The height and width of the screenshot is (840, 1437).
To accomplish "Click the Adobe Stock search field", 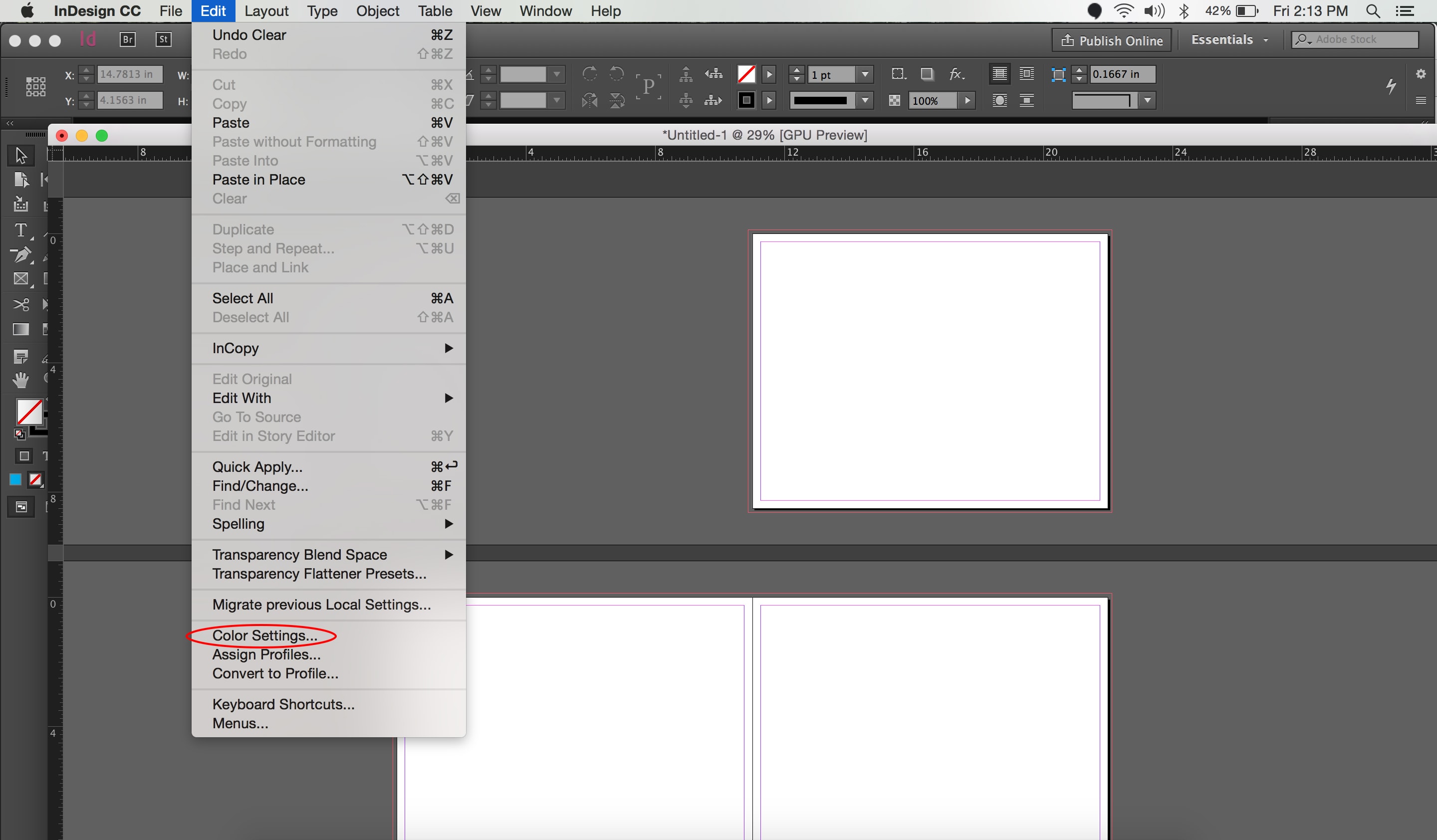I will pyautogui.click(x=1363, y=39).
